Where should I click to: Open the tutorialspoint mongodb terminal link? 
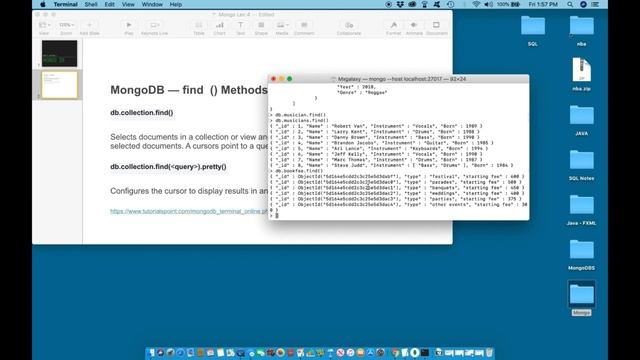[x=189, y=211]
